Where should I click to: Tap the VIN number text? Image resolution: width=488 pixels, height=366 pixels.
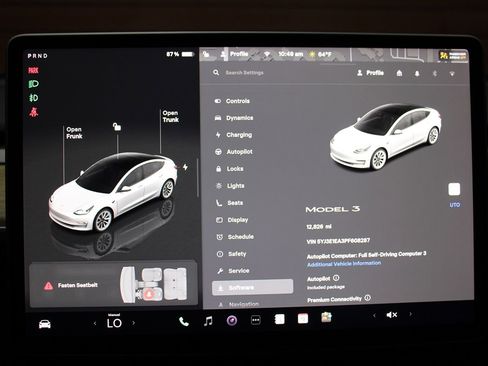[x=338, y=241]
